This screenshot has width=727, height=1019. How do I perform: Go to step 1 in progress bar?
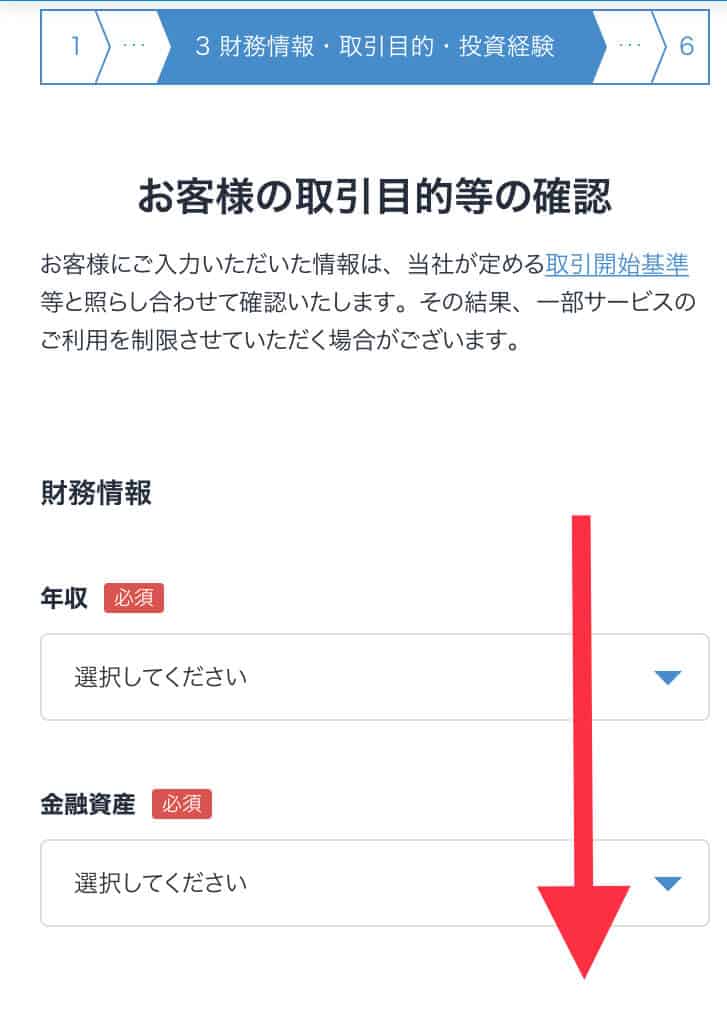[75, 46]
